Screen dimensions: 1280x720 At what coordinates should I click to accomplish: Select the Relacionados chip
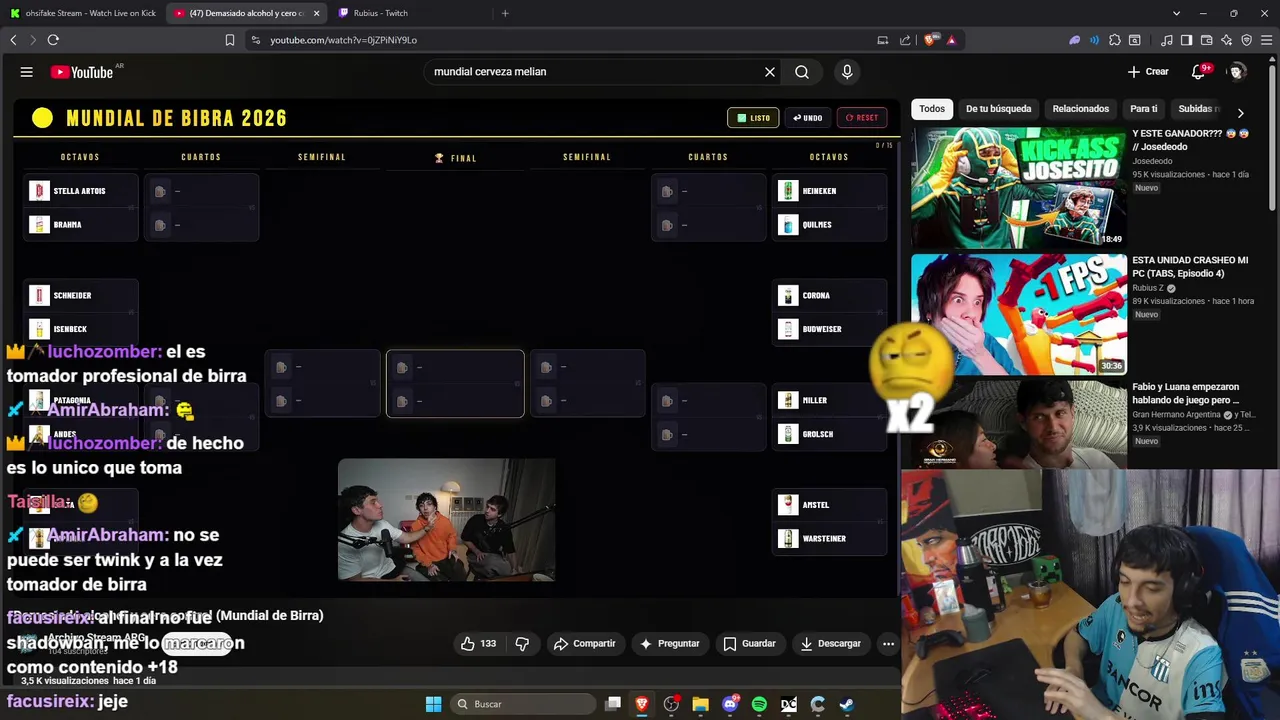tap(1081, 109)
